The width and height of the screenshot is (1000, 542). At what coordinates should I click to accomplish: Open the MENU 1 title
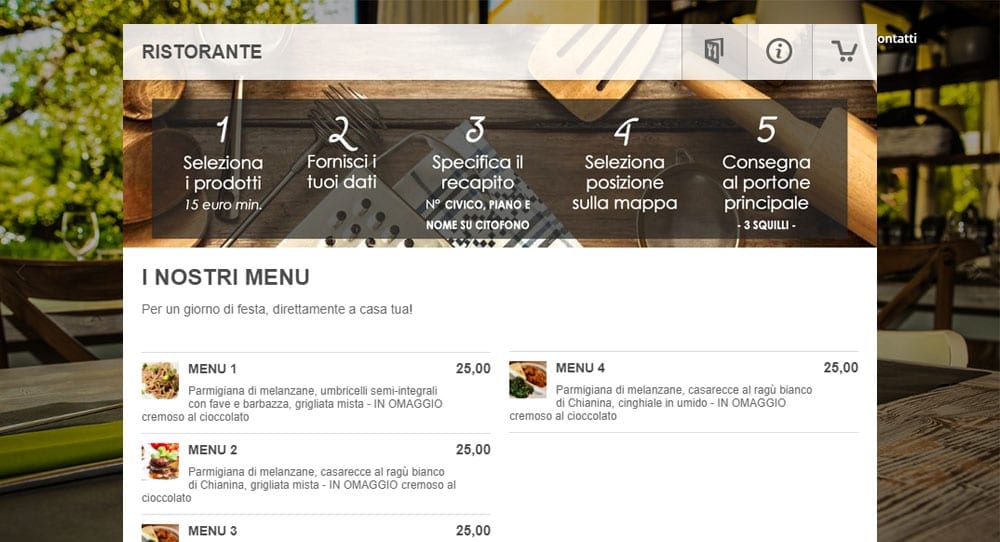(212, 369)
